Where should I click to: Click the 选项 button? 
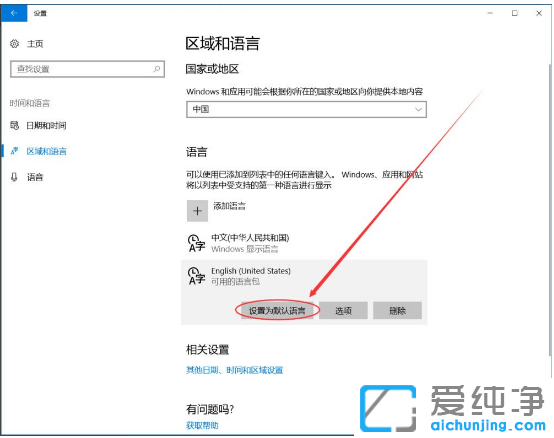(343, 310)
